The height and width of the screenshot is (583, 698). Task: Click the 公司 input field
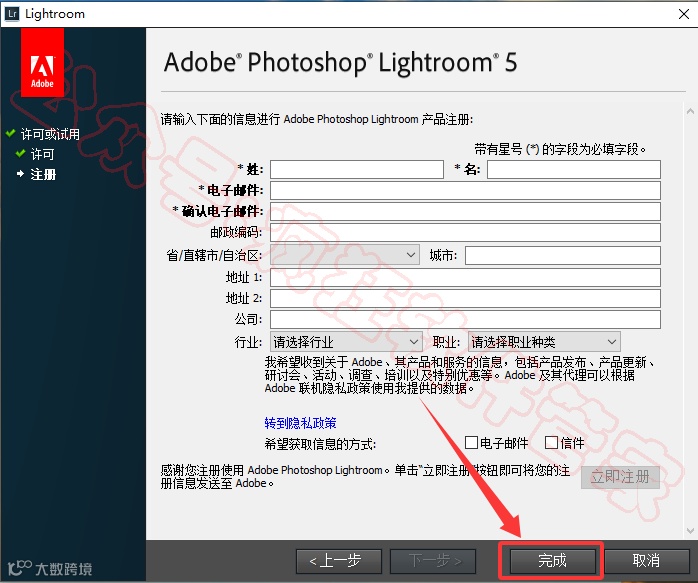(x=465, y=320)
